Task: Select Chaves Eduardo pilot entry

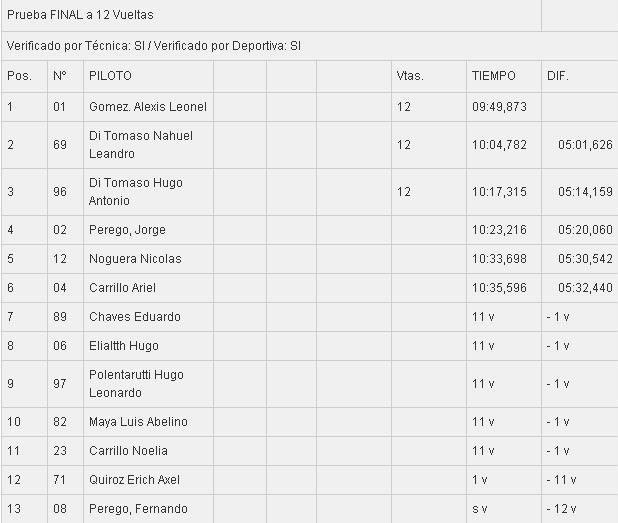Action: point(135,316)
